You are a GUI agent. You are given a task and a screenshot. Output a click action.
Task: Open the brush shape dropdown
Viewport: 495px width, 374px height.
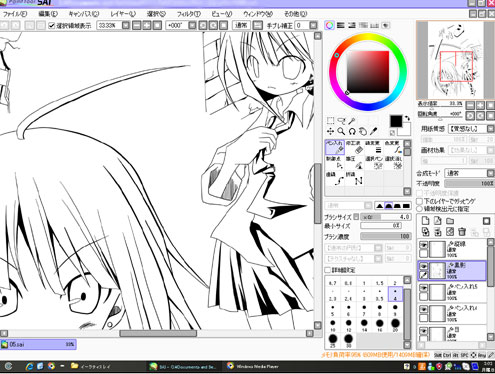click(x=378, y=248)
